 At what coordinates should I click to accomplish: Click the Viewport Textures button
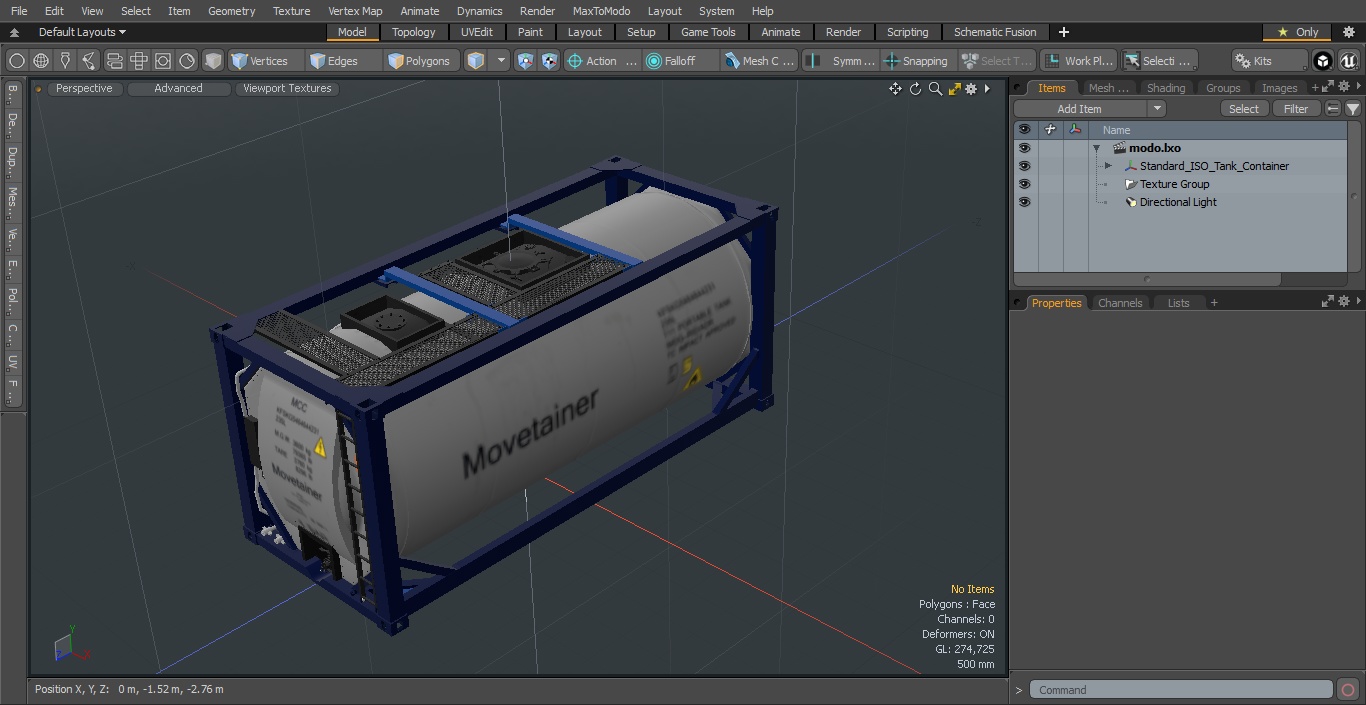tap(287, 88)
